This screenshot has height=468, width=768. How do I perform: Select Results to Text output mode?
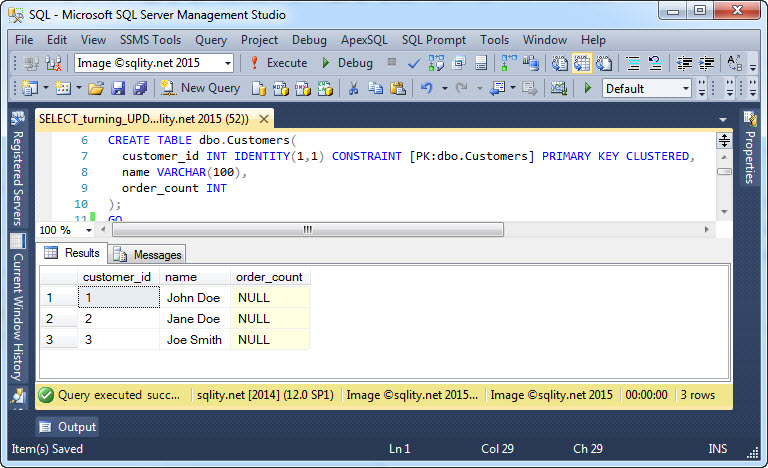[559, 63]
